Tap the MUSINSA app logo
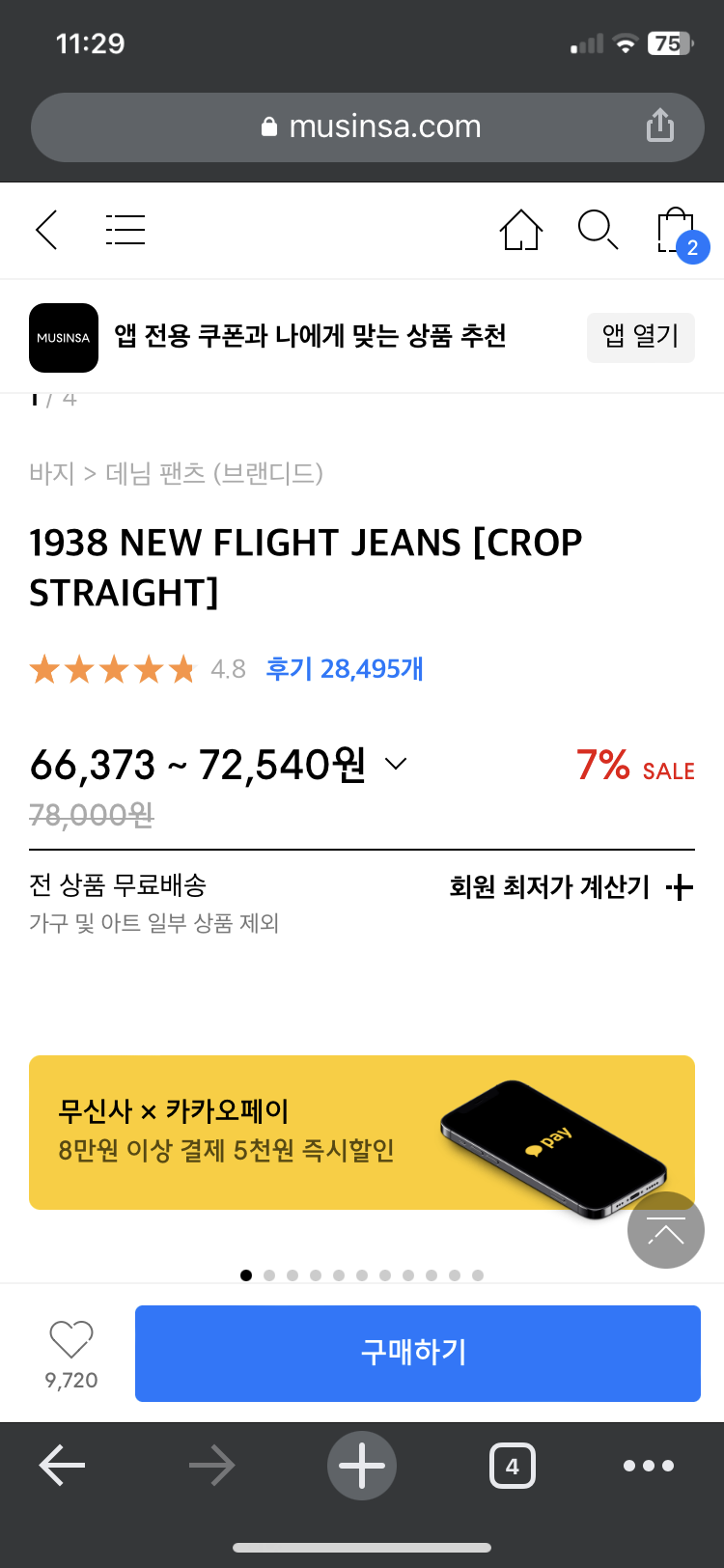This screenshot has width=724, height=1568. pos(64,338)
